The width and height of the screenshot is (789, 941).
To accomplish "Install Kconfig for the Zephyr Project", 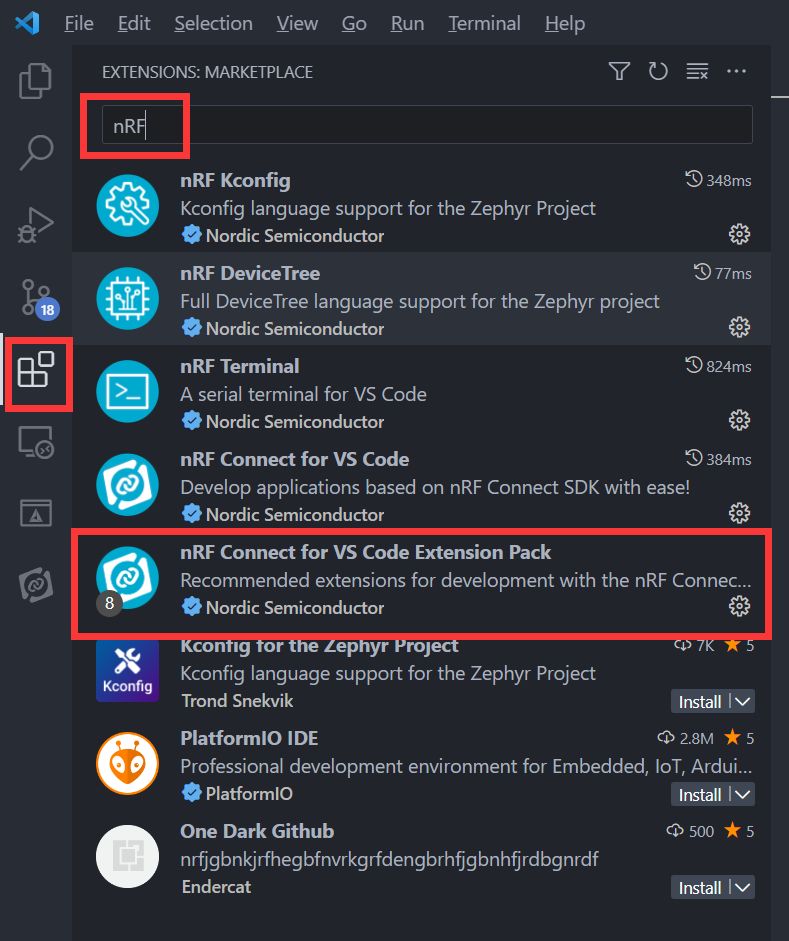I will pyautogui.click(x=700, y=702).
